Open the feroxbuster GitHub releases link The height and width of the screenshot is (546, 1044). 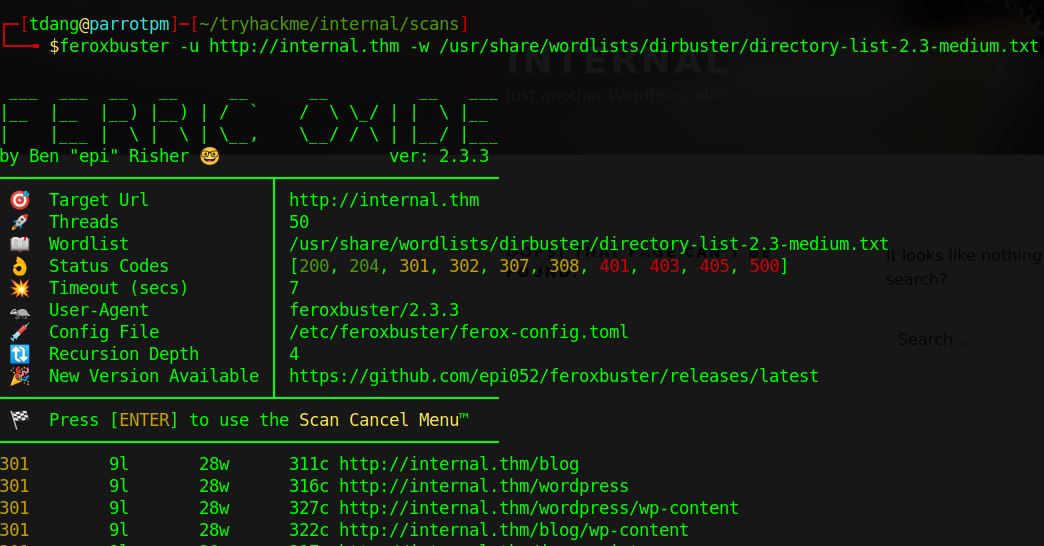tap(553, 376)
